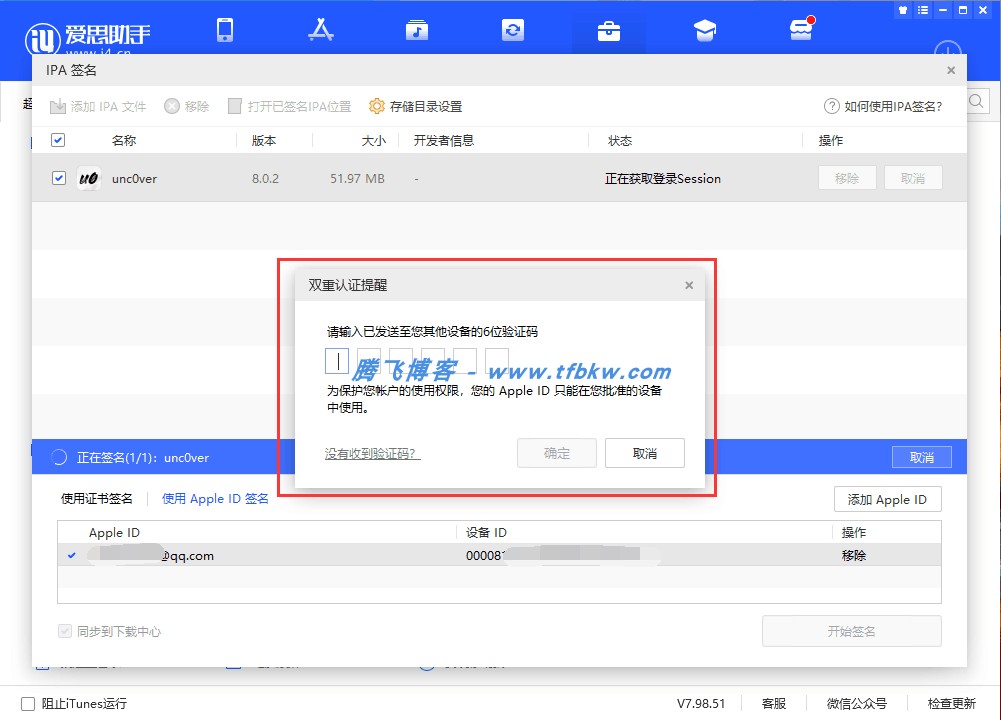
Task: Open the tutorials graduation cap icon
Action: [704, 30]
